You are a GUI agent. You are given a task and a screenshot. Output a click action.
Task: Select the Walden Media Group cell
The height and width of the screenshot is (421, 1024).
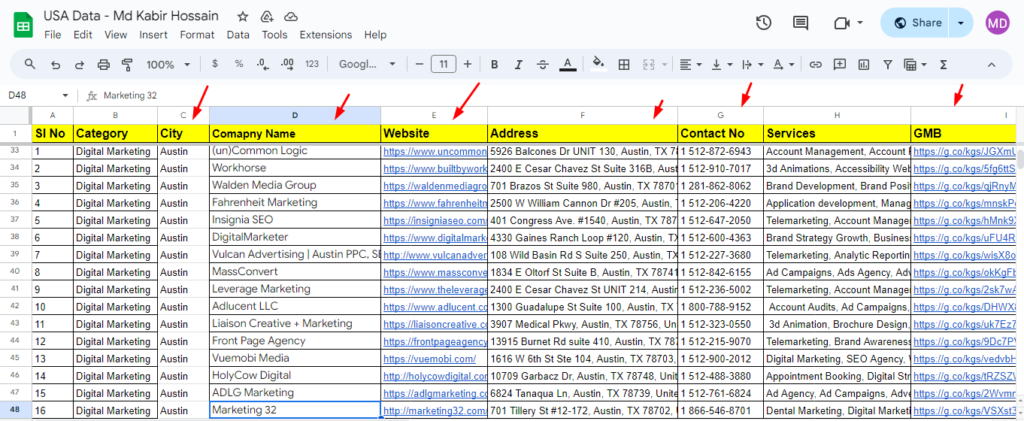tap(295, 185)
